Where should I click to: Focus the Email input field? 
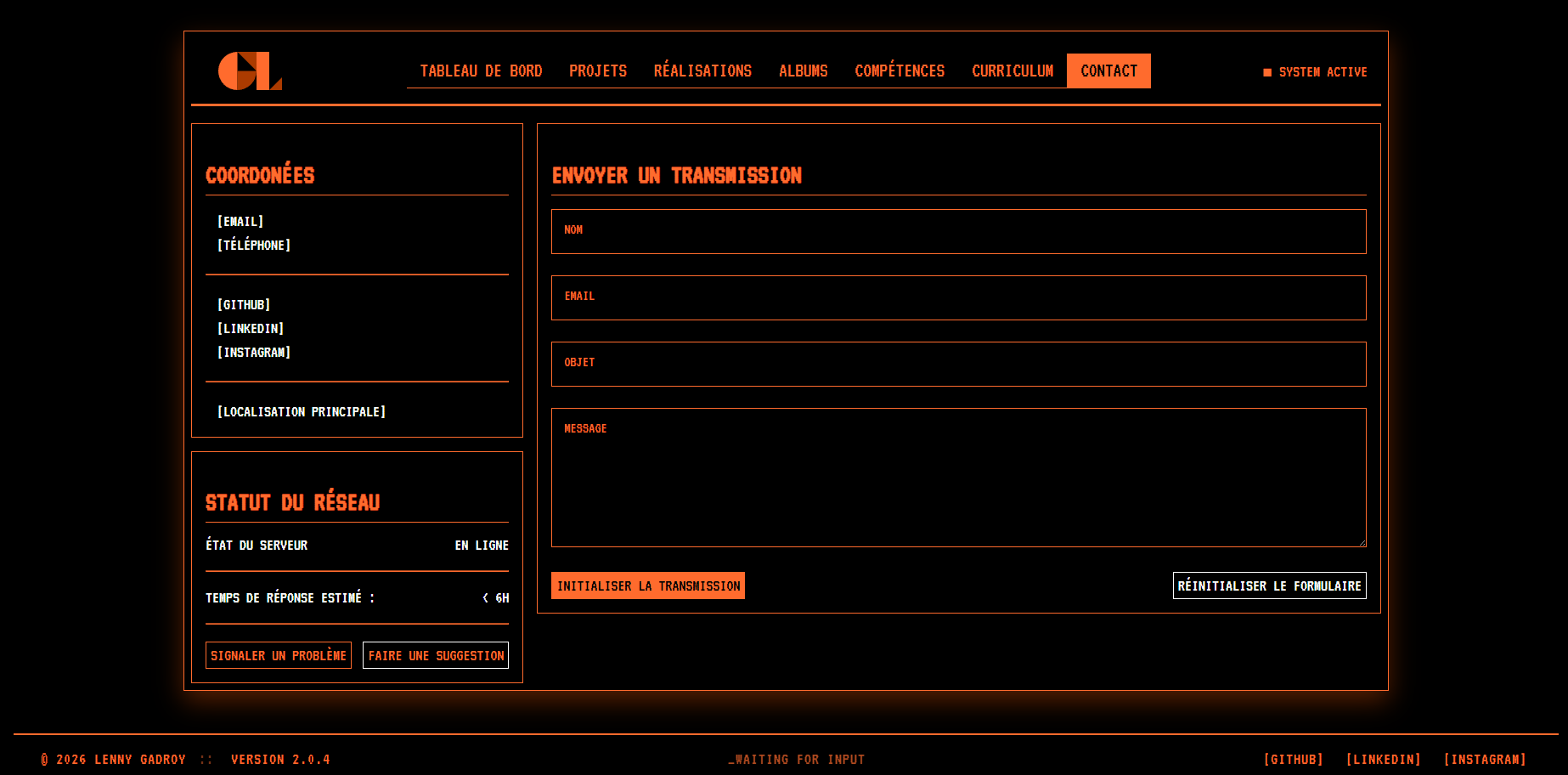click(958, 297)
